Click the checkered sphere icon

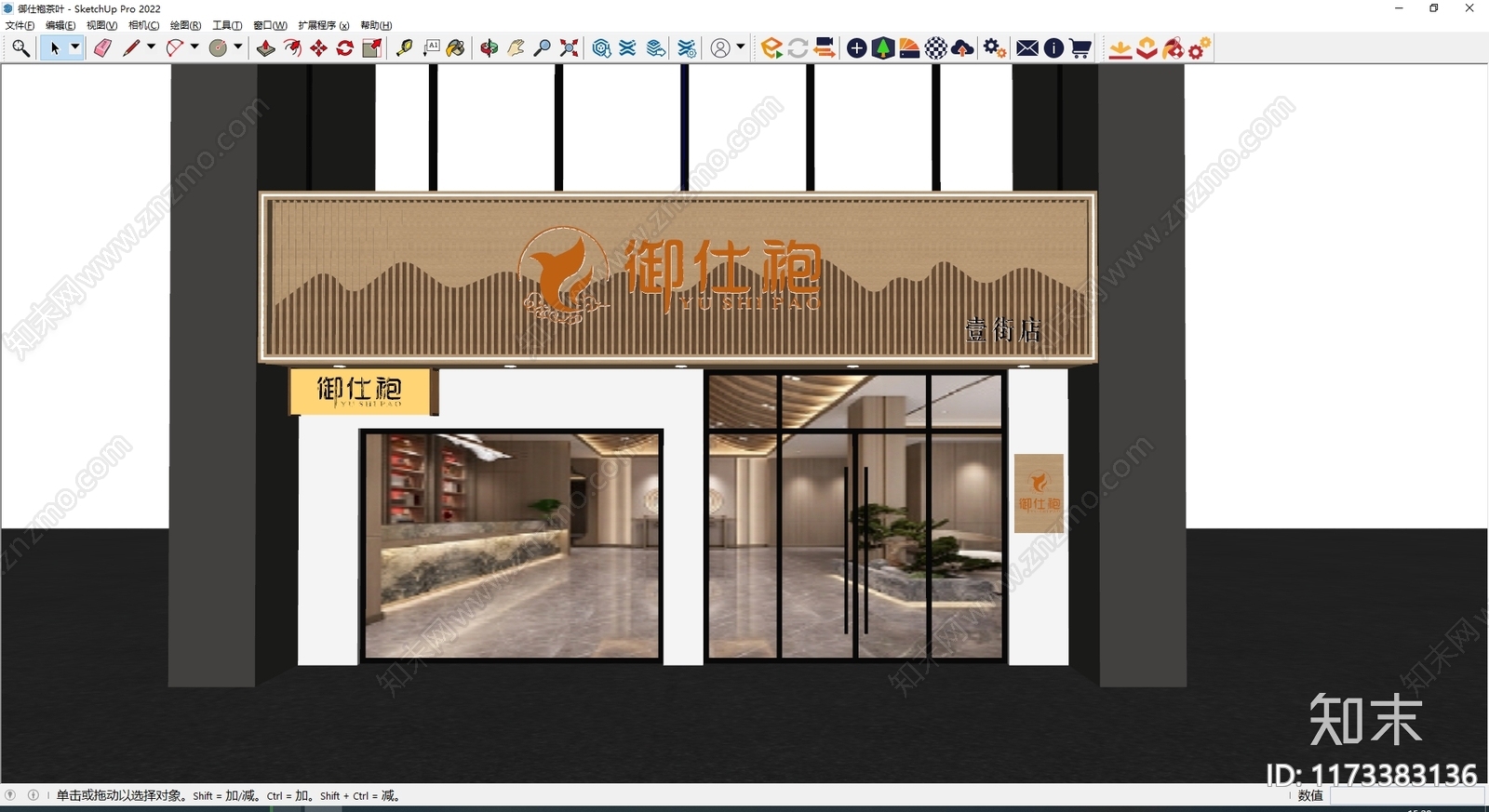[x=936, y=48]
